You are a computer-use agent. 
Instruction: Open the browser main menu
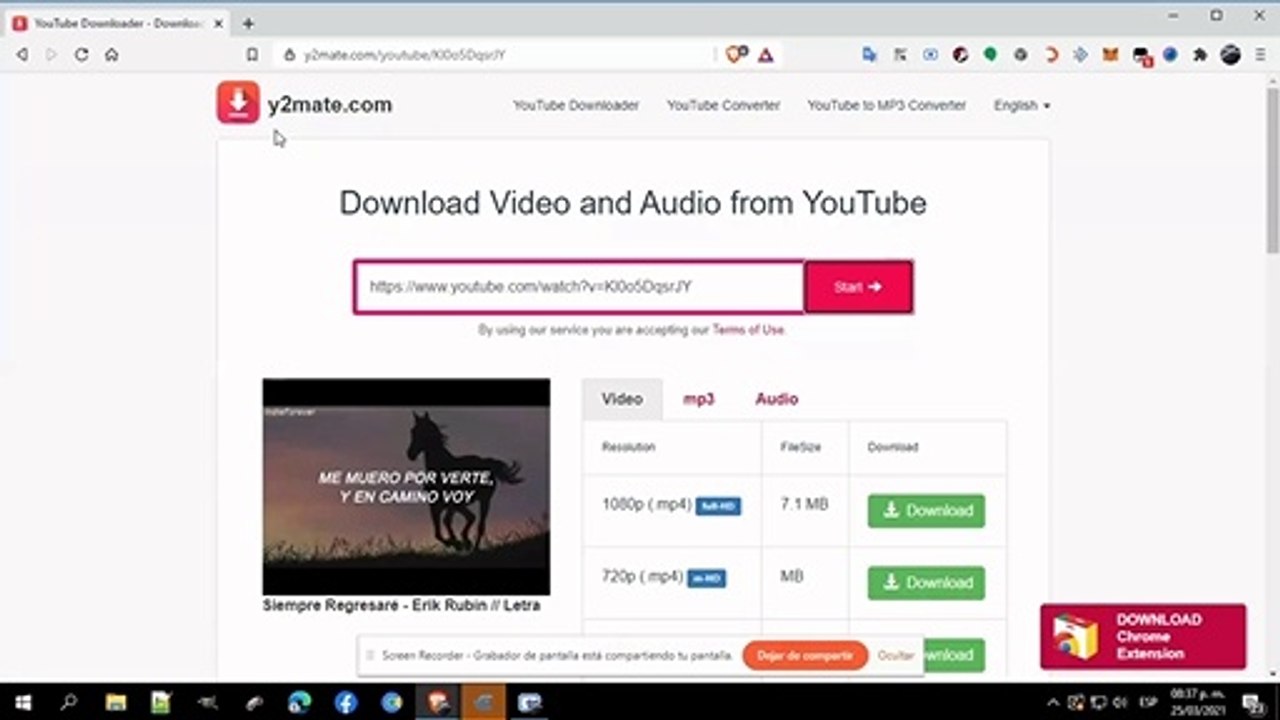pos(1260,55)
